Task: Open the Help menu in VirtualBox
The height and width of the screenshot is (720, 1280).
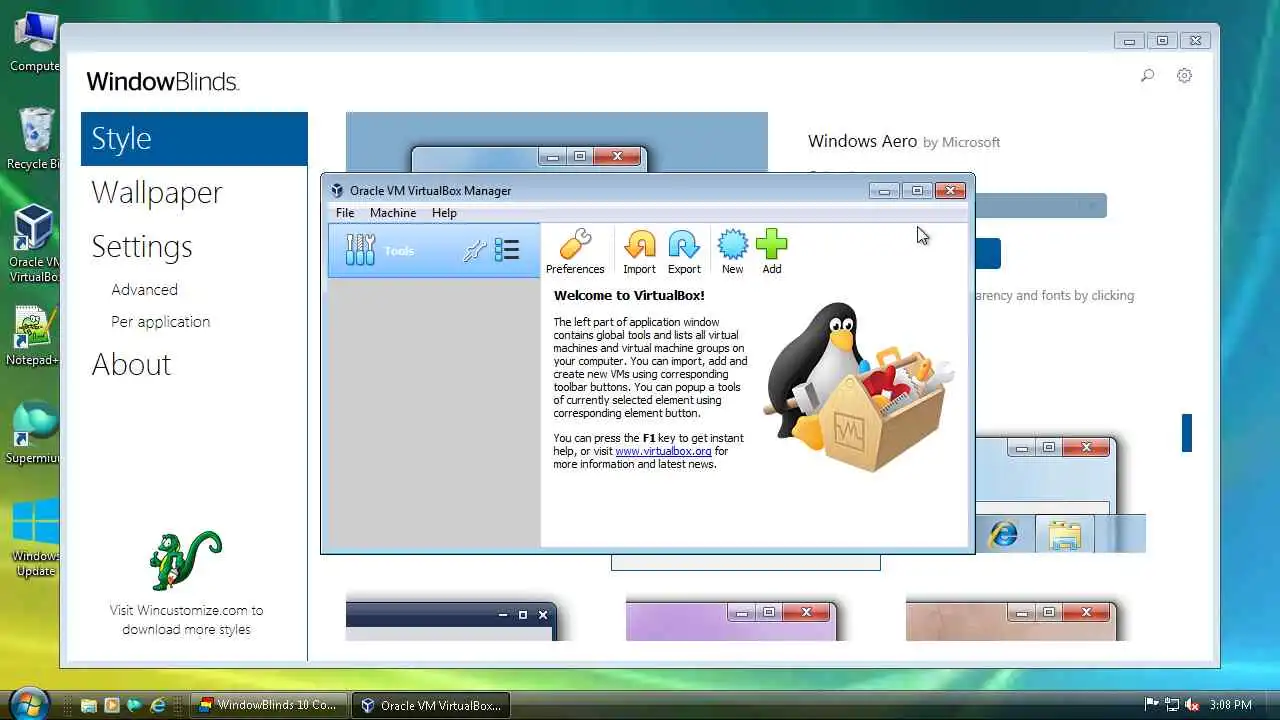Action: click(444, 213)
